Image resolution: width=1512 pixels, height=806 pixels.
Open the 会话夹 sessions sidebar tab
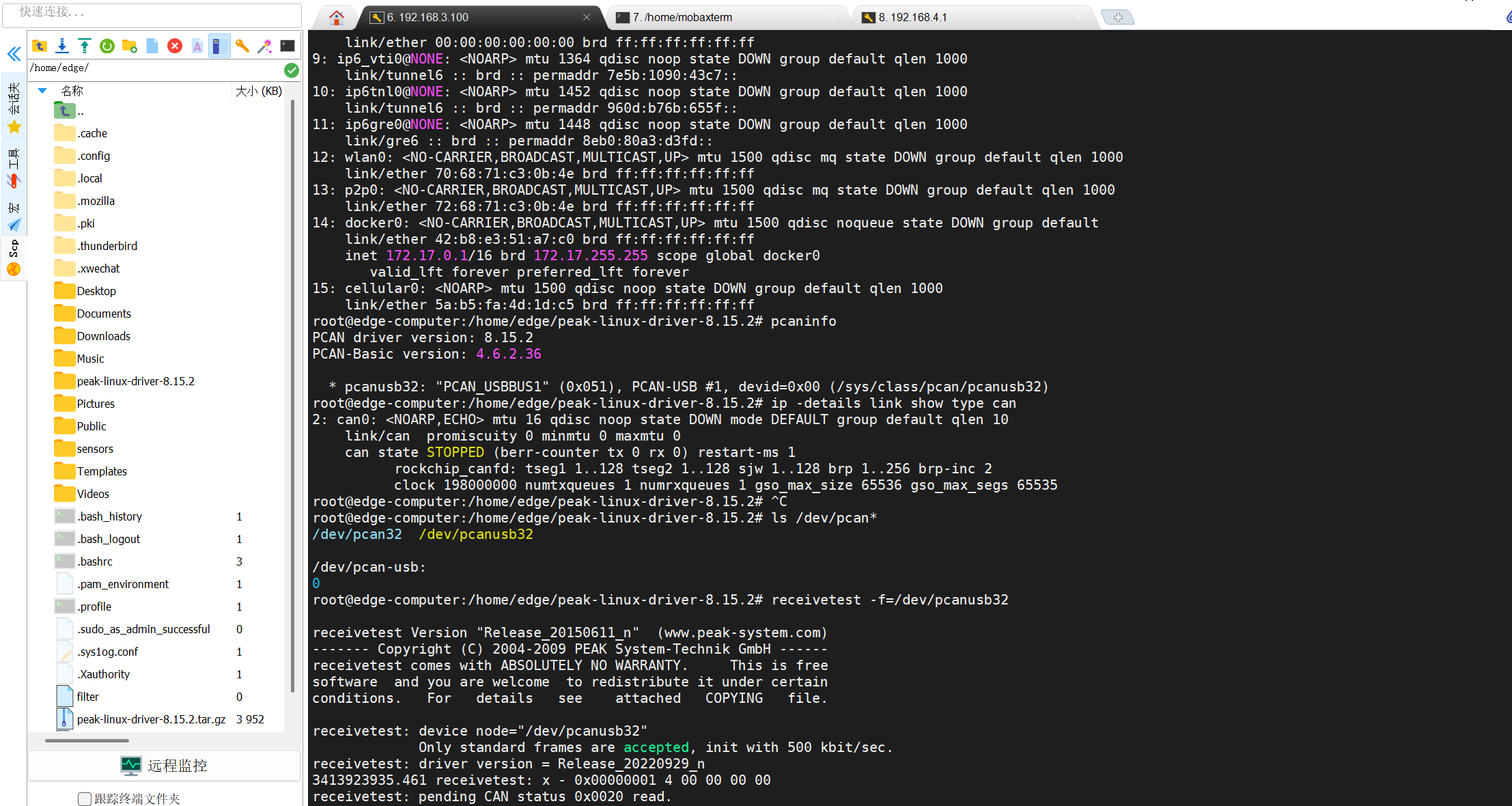pos(14,107)
